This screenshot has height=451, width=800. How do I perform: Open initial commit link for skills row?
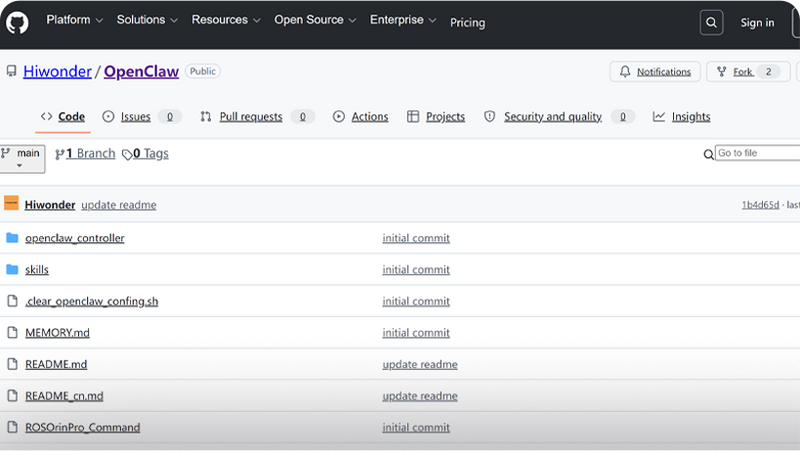pyautogui.click(x=416, y=269)
